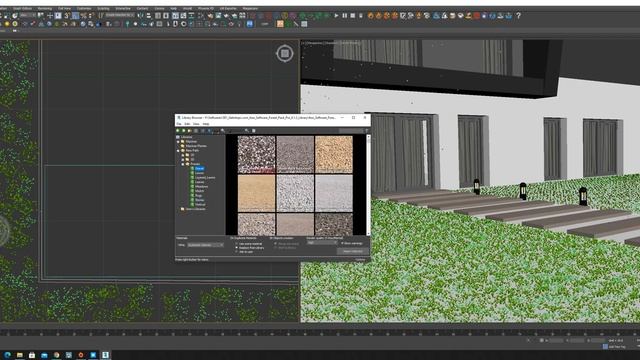This screenshot has width=640, height=360.
Task: Click the Library Browser vertical scrollbar
Action: point(369,185)
